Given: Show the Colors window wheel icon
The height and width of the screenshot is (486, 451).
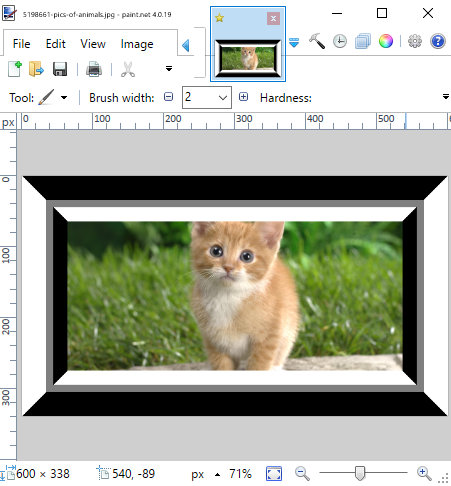Looking at the screenshot, I should pos(386,41).
